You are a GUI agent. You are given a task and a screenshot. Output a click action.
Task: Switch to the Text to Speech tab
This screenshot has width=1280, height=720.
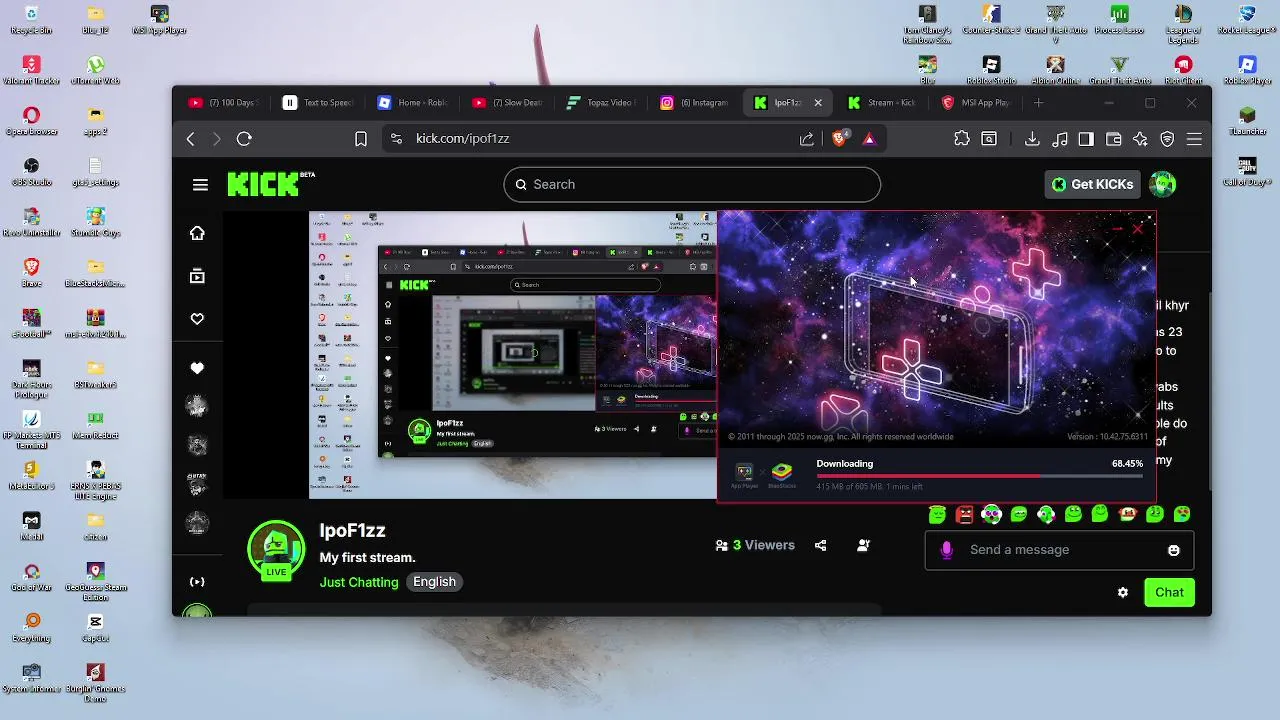pyautogui.click(x=318, y=102)
